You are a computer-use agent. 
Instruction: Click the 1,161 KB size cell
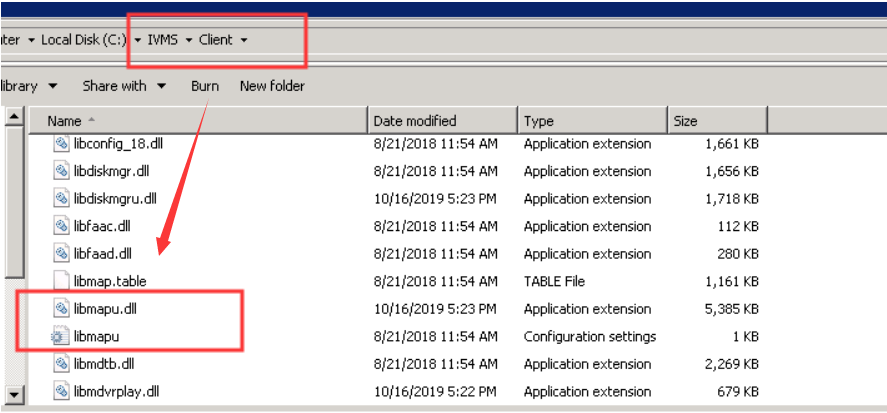click(x=732, y=281)
